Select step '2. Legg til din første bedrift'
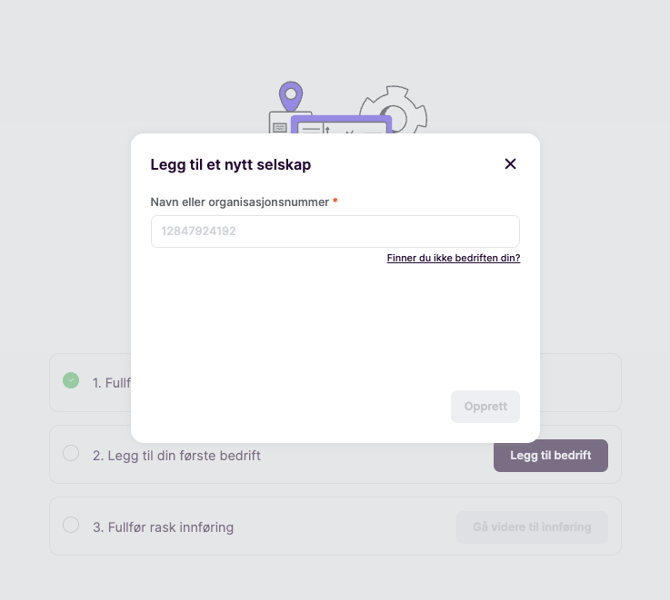 [177, 456]
